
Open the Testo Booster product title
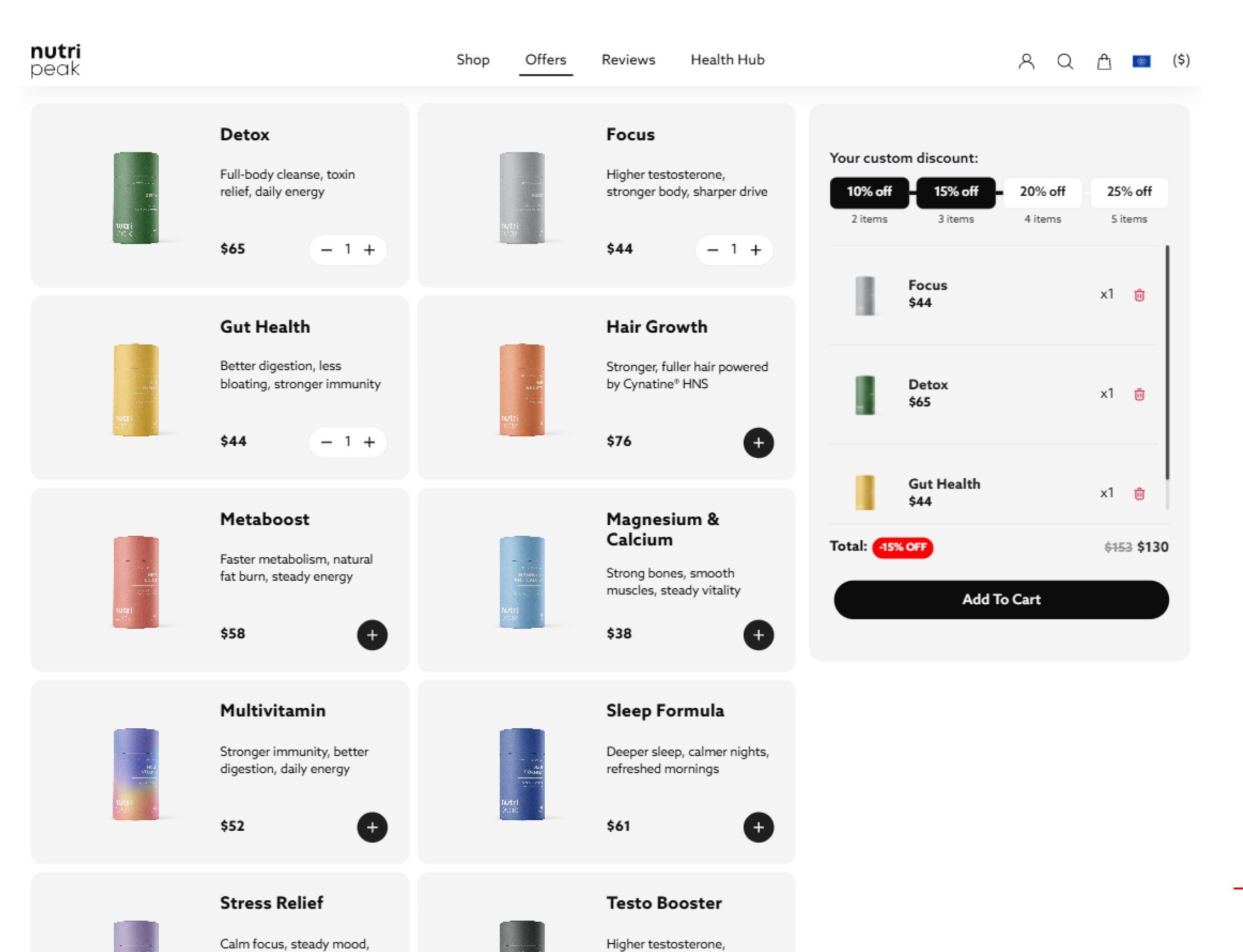point(664,903)
